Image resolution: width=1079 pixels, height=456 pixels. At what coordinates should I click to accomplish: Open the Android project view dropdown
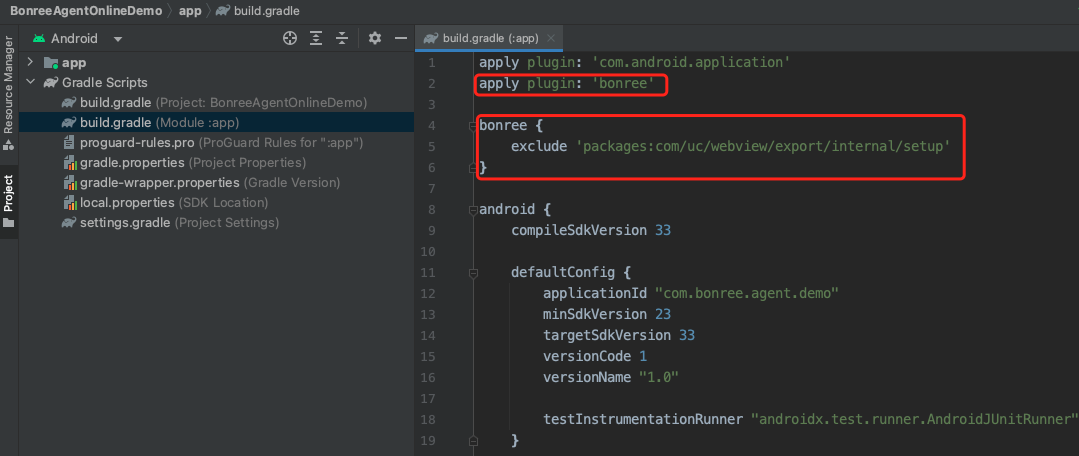[x=78, y=39]
